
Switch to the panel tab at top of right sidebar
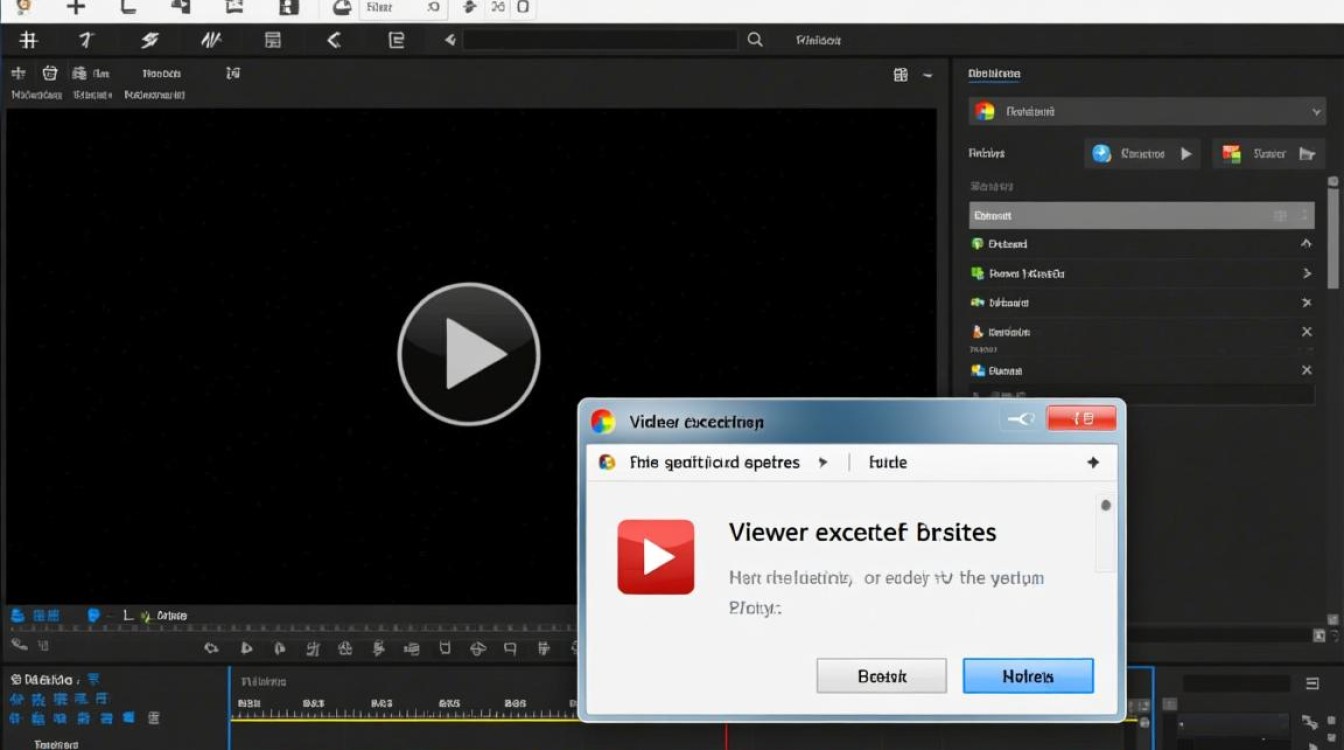point(994,73)
